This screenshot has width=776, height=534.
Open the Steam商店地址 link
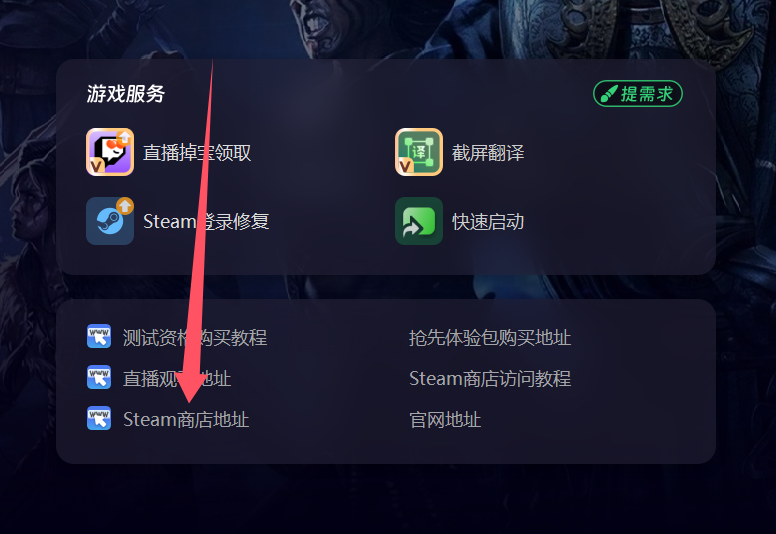point(186,420)
